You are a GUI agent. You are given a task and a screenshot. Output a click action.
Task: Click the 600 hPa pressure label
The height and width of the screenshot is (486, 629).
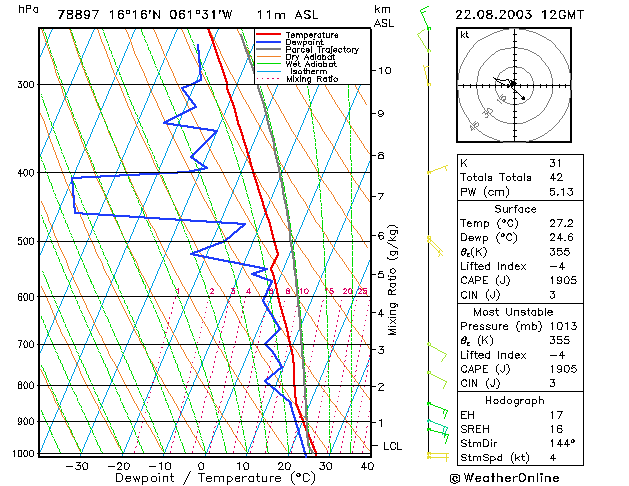(x=26, y=297)
